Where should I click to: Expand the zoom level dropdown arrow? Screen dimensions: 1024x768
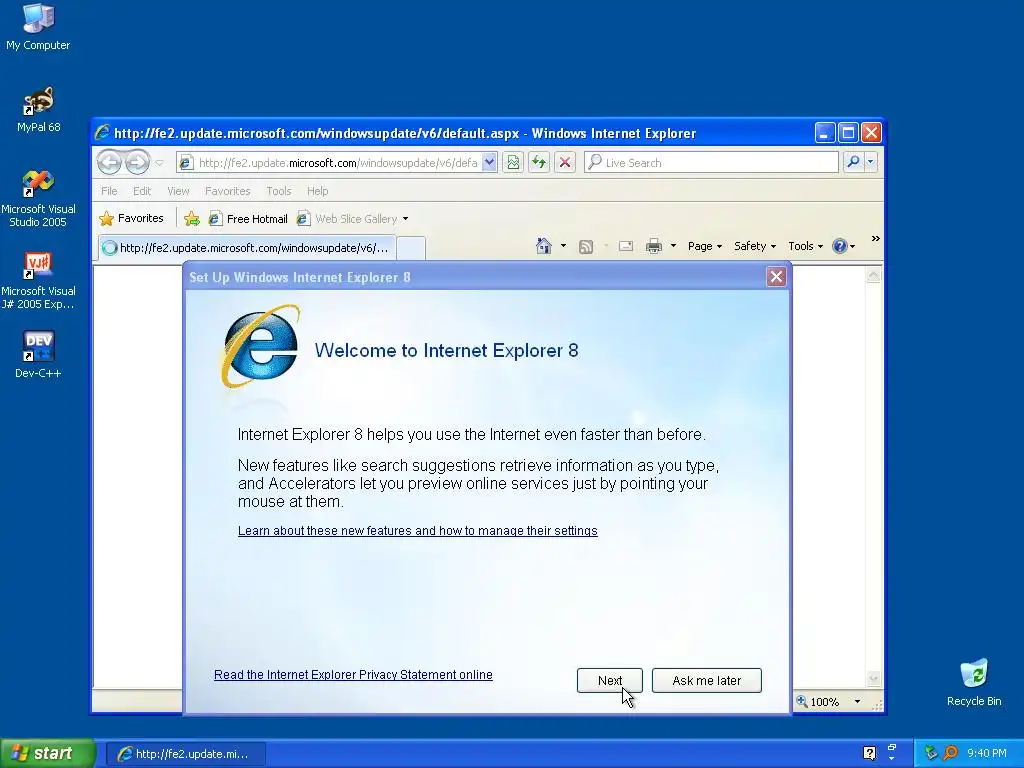[x=857, y=701]
